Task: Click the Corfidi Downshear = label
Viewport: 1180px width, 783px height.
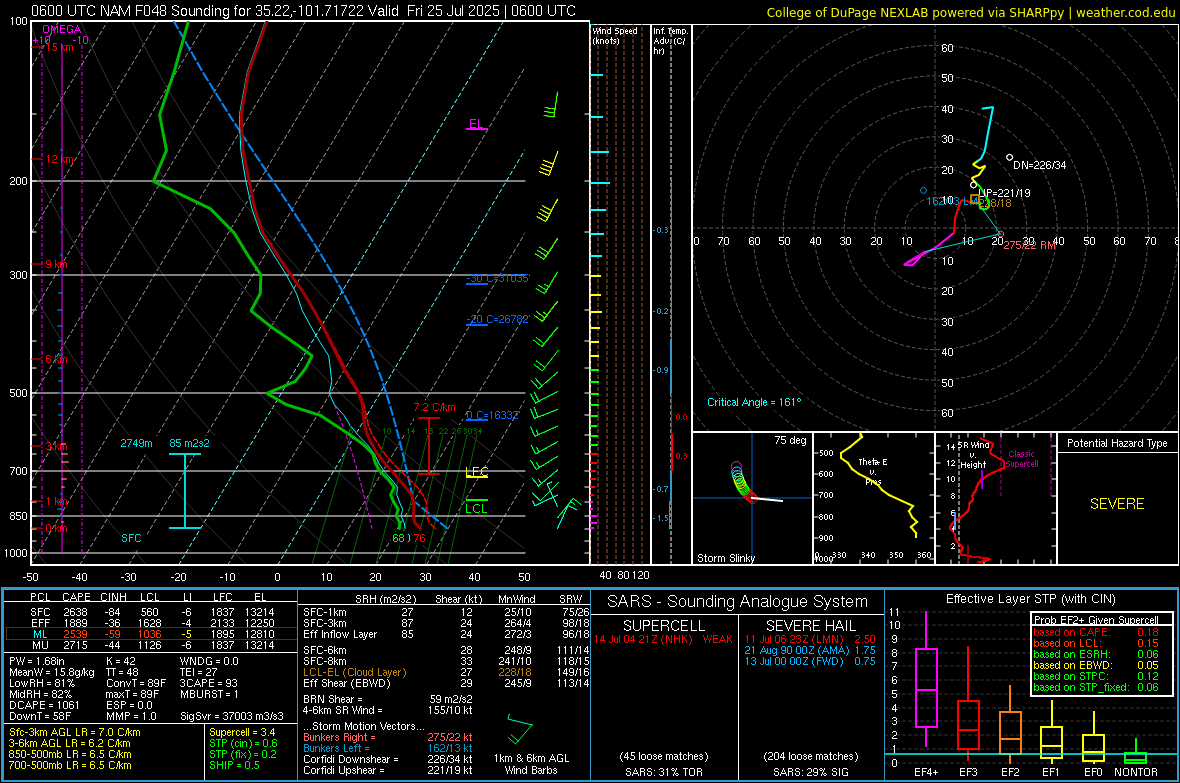Action: [x=351, y=760]
